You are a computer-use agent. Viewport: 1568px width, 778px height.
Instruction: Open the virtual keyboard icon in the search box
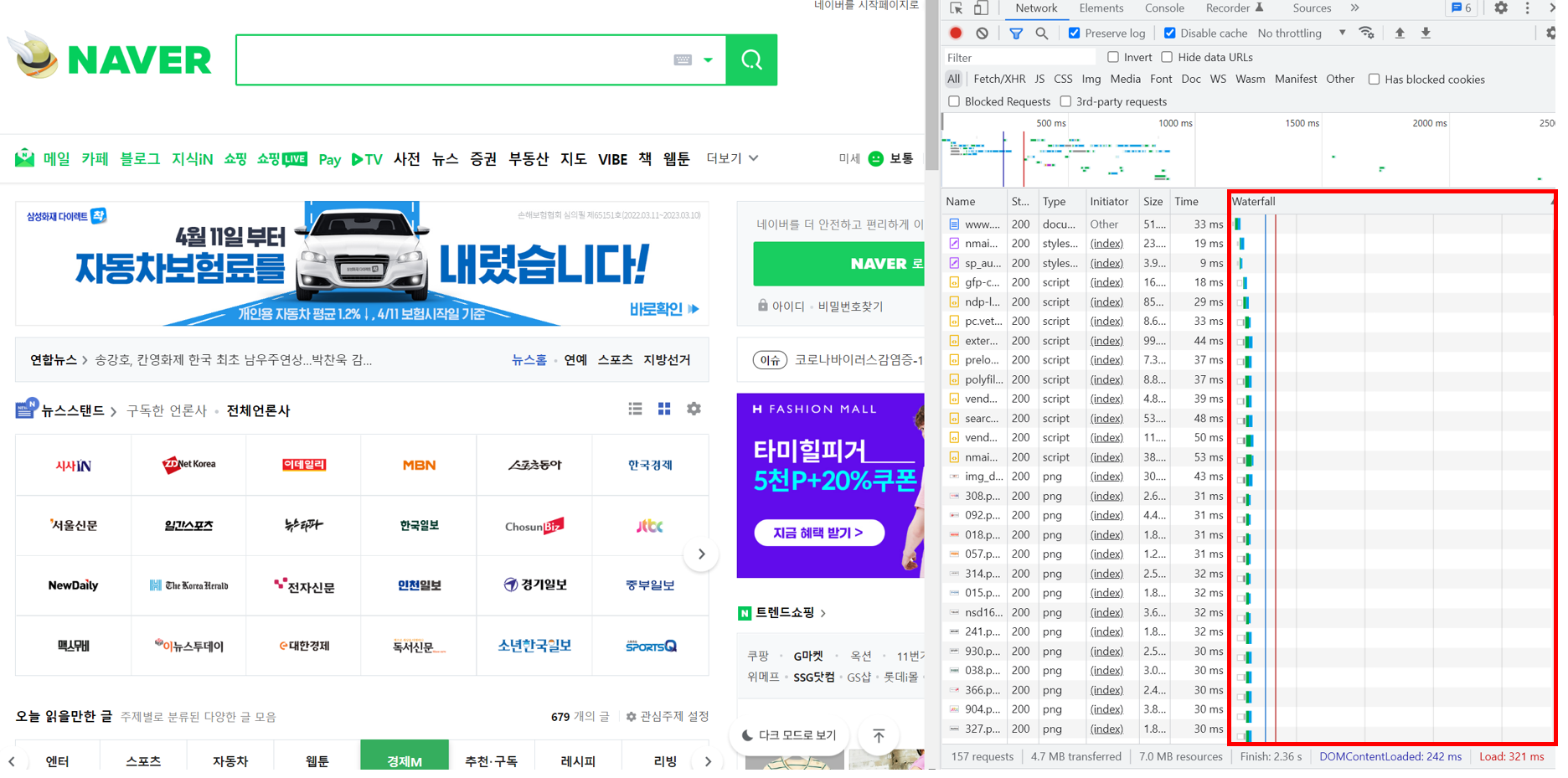683,59
